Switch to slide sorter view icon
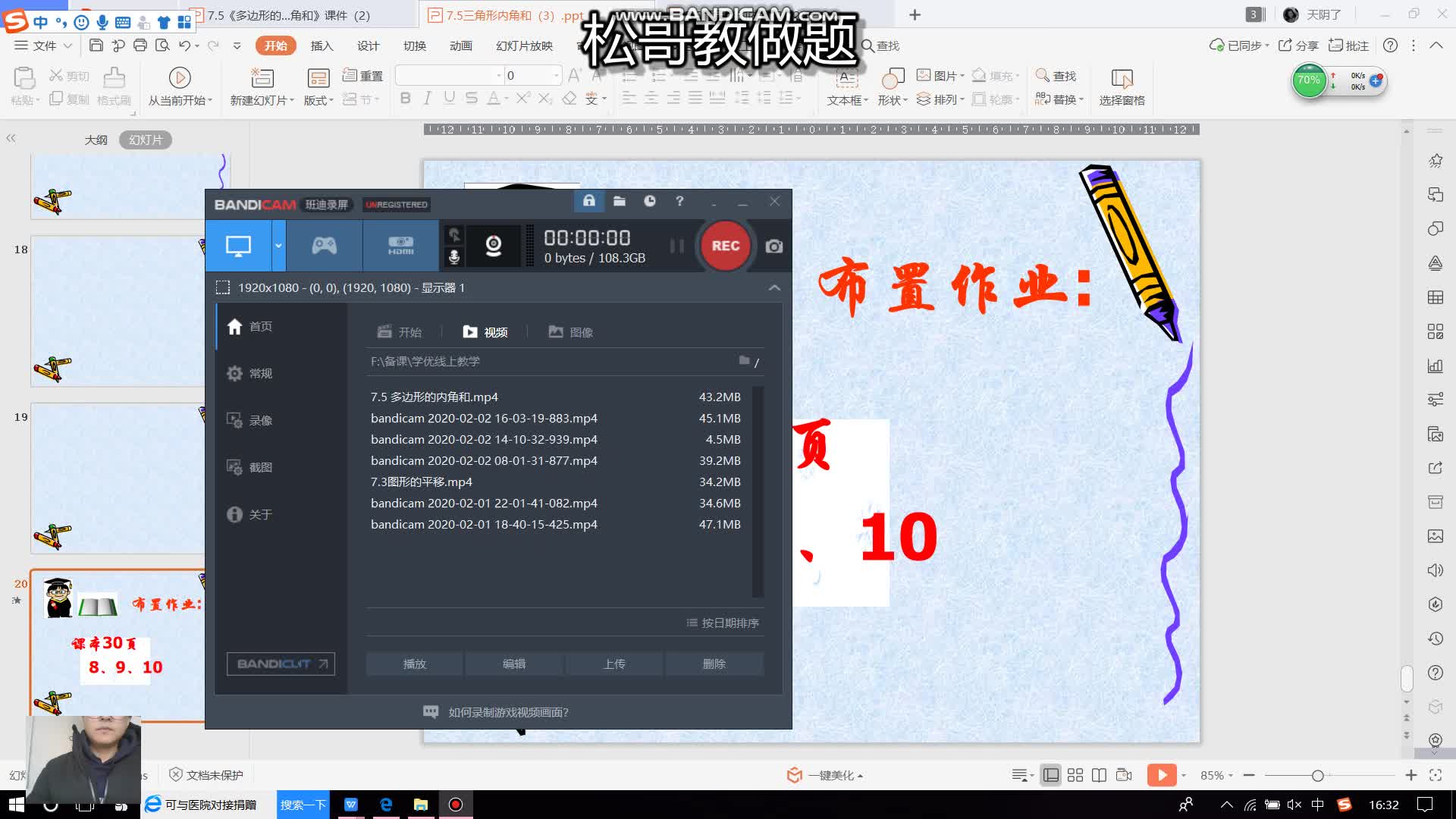Viewport: 1456px width, 819px height. coord(1075,775)
